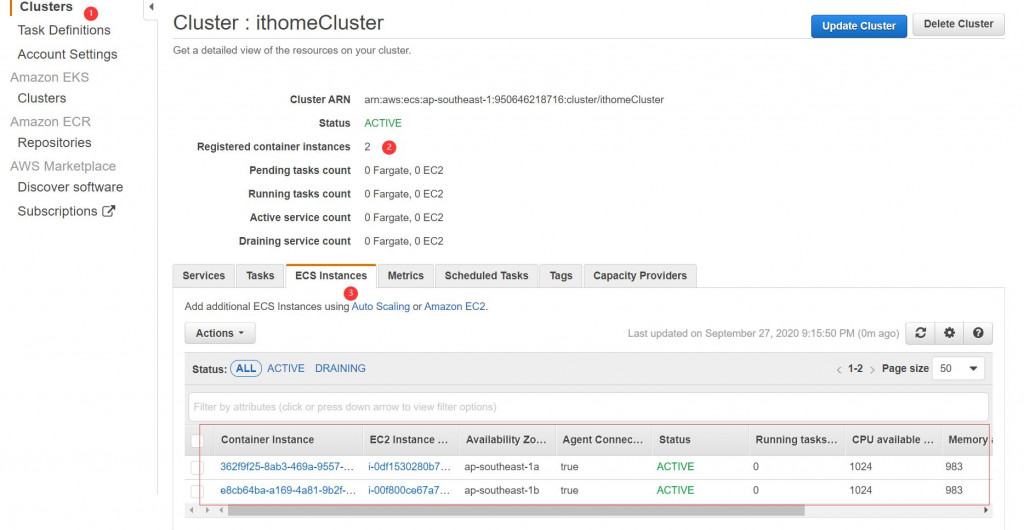
Task: Open Discover software in sidebar
Action: [x=71, y=187]
